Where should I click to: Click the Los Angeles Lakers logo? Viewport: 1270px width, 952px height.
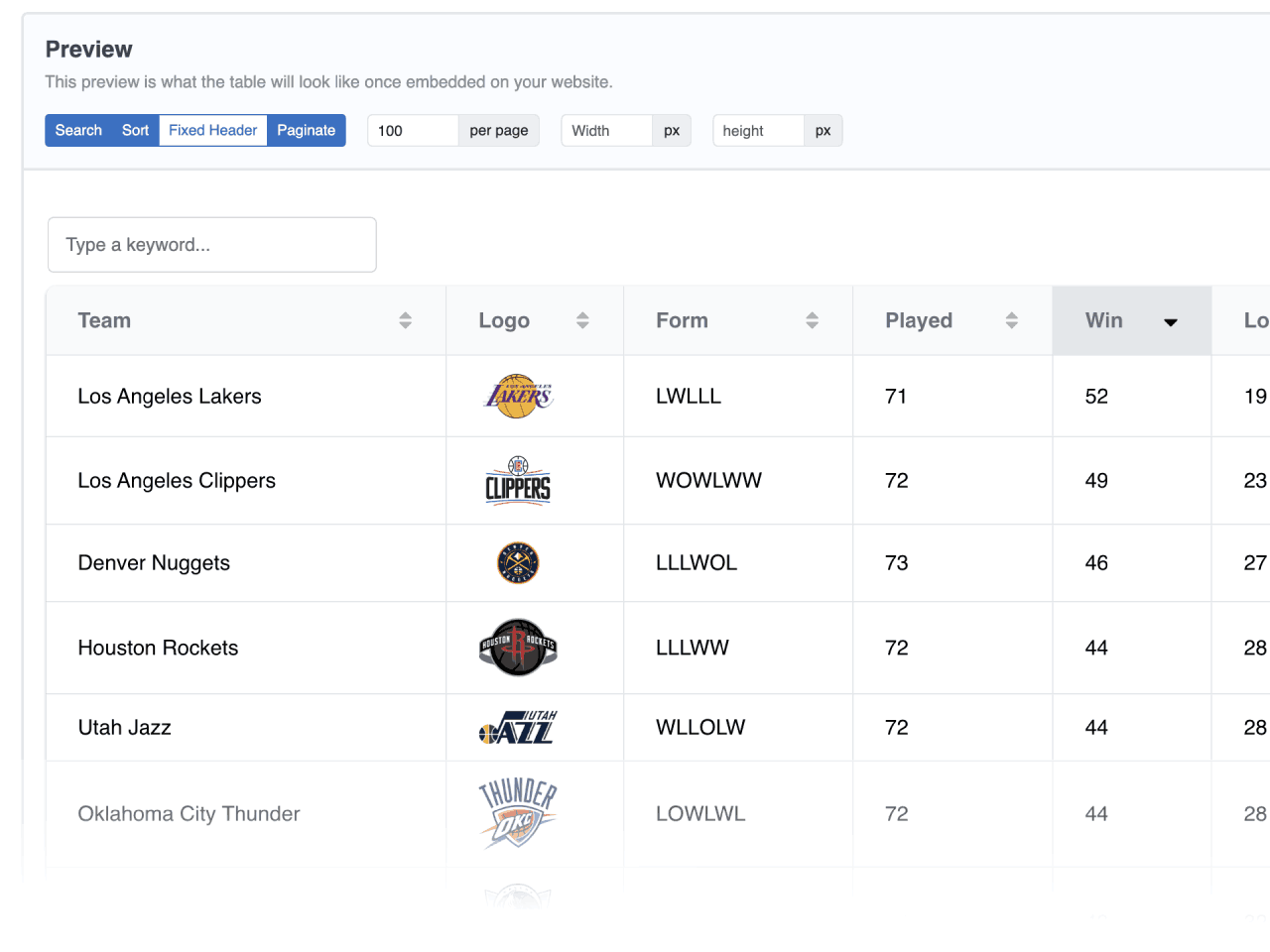[518, 396]
